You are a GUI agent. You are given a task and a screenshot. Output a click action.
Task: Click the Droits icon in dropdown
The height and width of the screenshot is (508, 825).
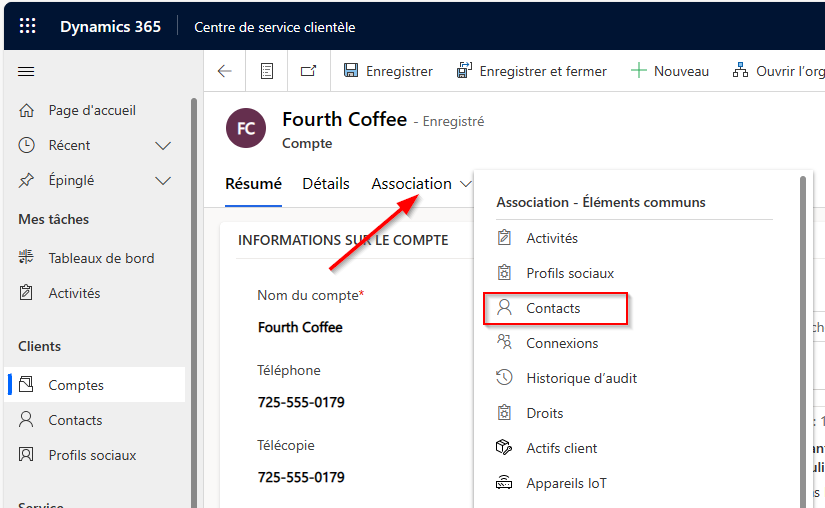coord(504,412)
